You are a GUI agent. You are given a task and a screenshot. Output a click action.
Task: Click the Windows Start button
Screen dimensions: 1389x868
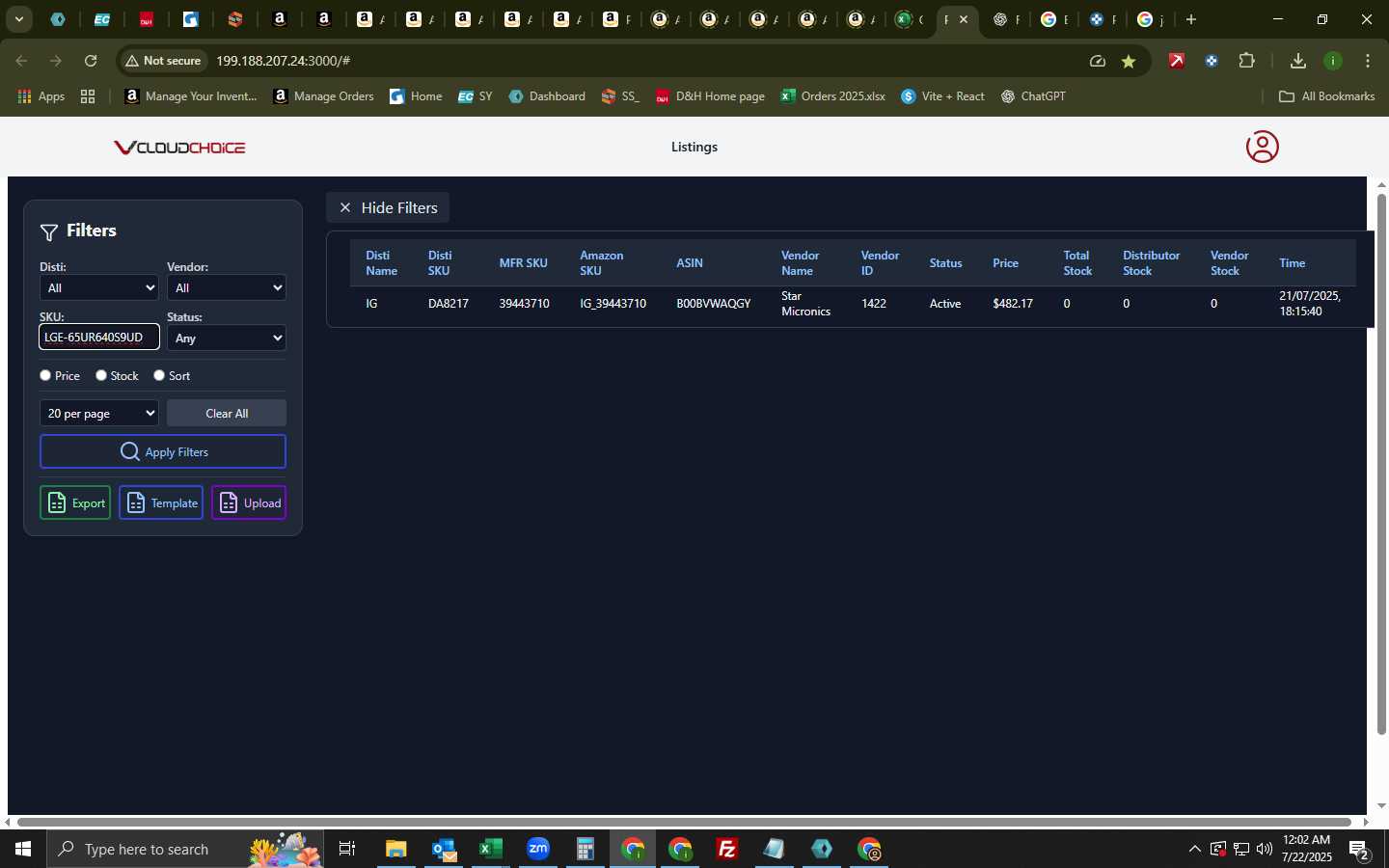coord(23,849)
